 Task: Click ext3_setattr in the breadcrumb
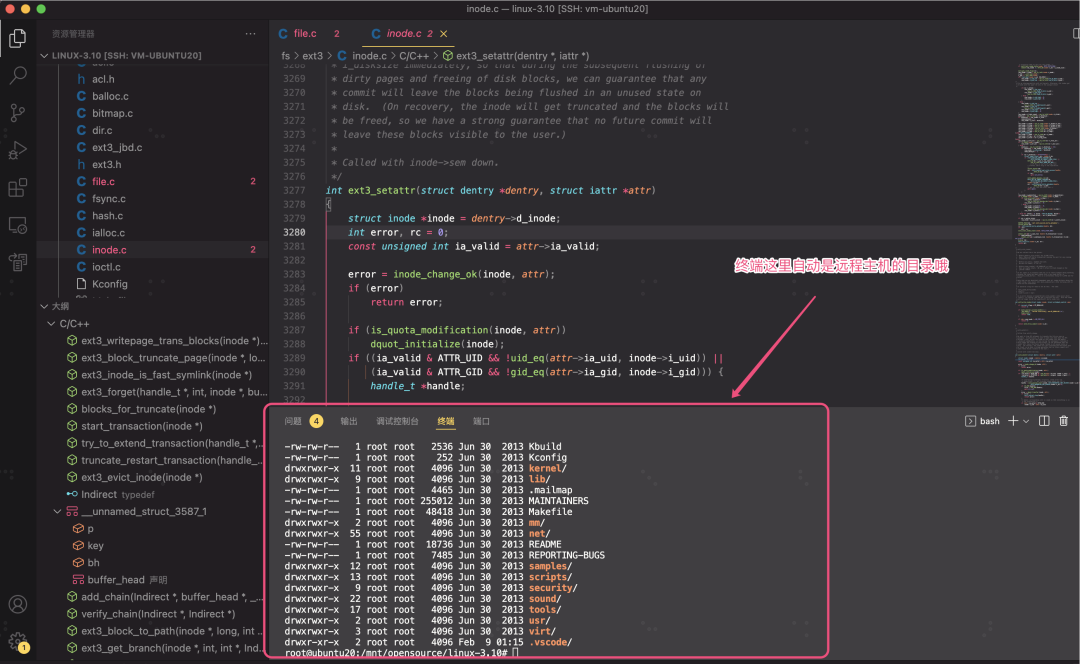[522, 56]
